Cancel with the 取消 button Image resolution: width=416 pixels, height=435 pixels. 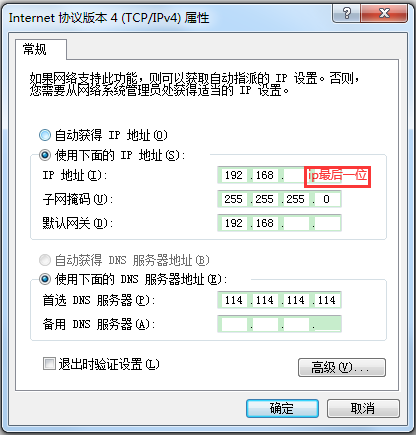click(x=363, y=408)
